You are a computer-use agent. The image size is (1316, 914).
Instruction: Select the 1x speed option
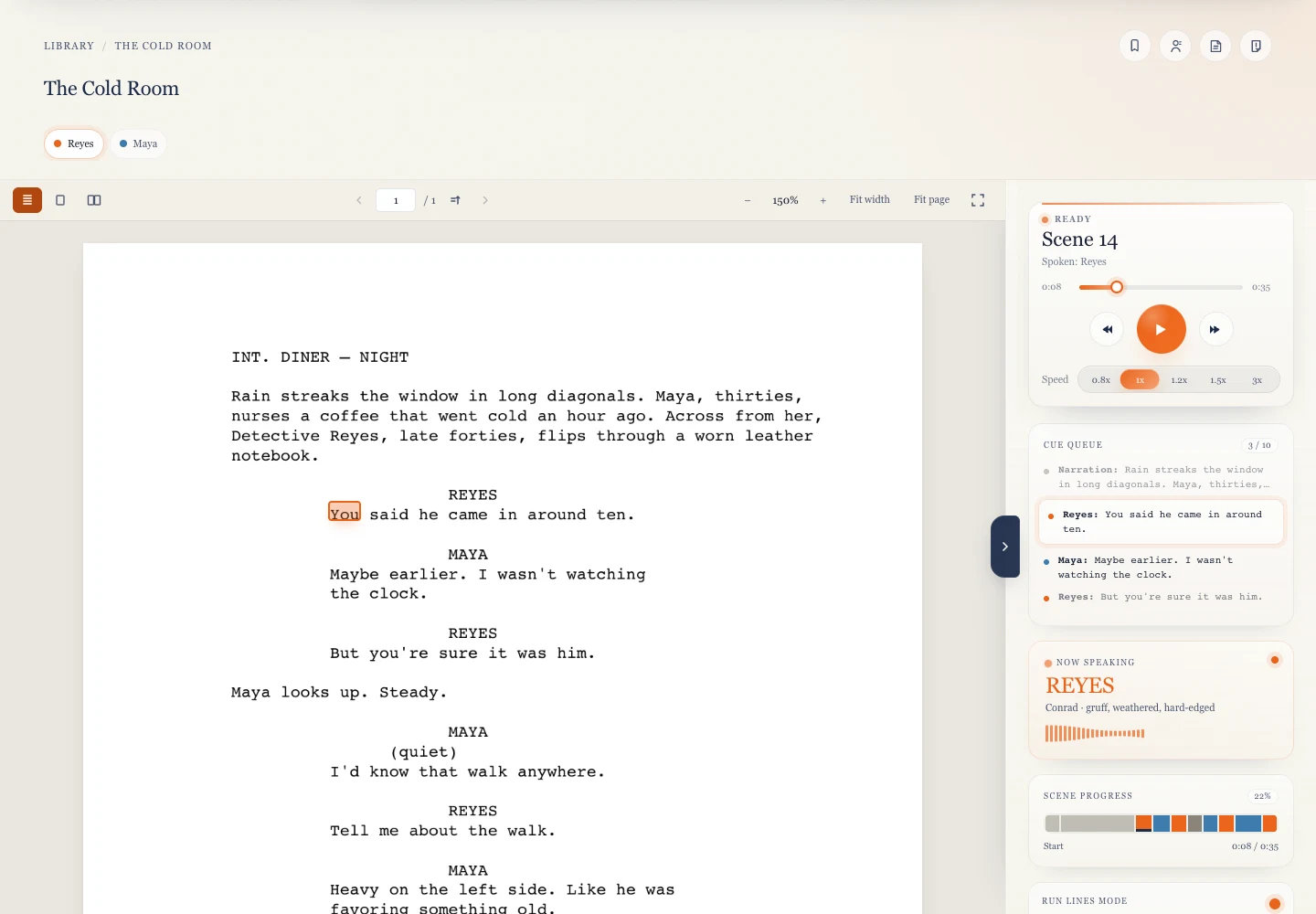click(1140, 379)
